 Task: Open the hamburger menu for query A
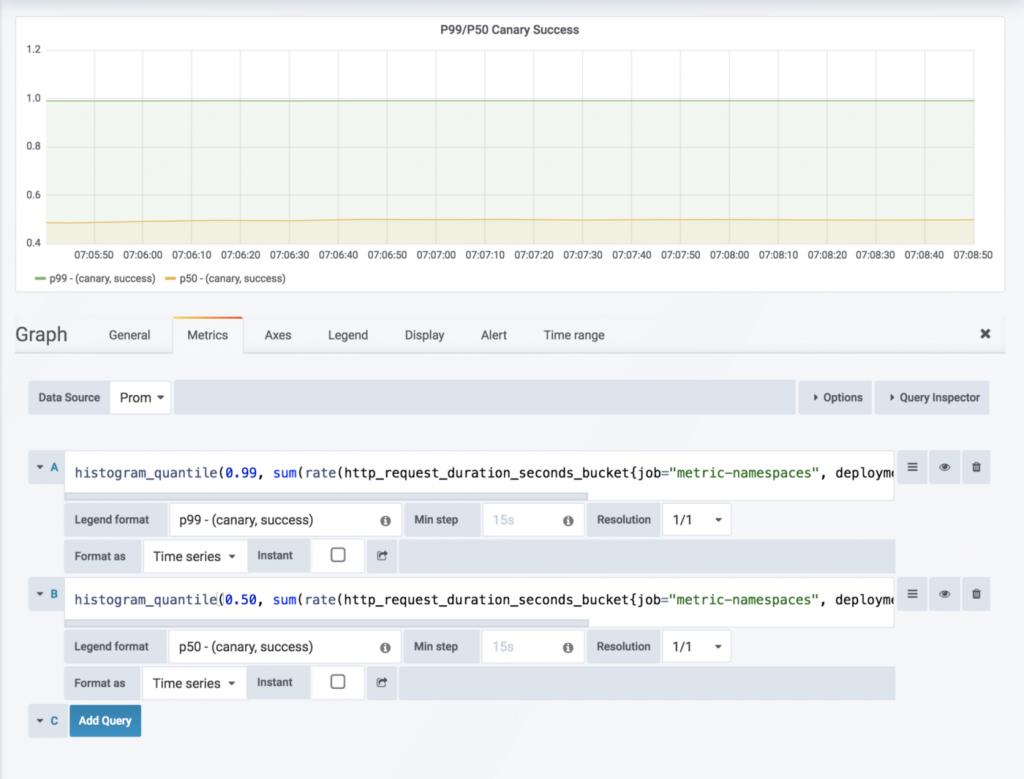click(x=911, y=467)
